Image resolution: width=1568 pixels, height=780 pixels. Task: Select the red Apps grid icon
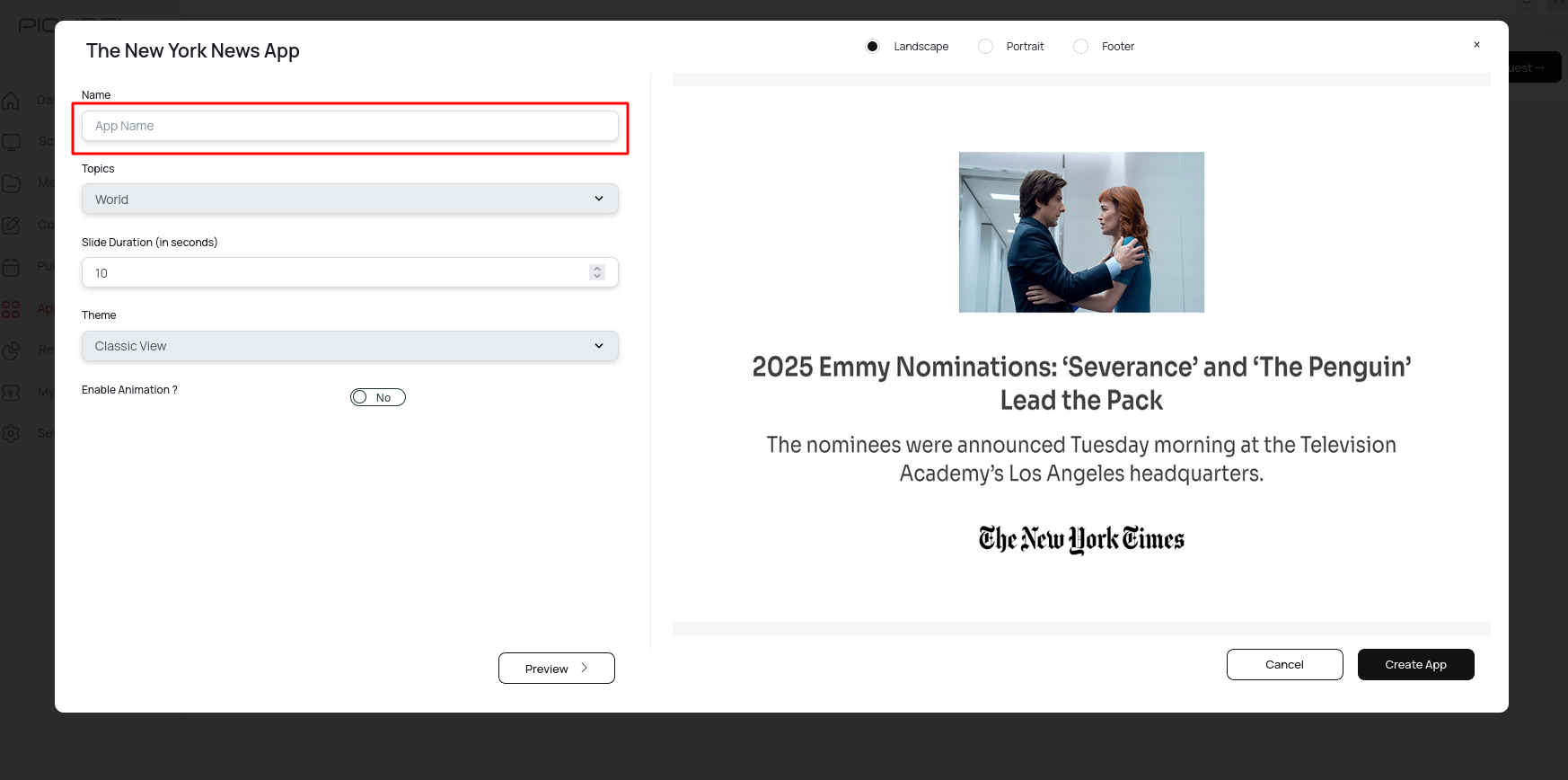tap(11, 309)
